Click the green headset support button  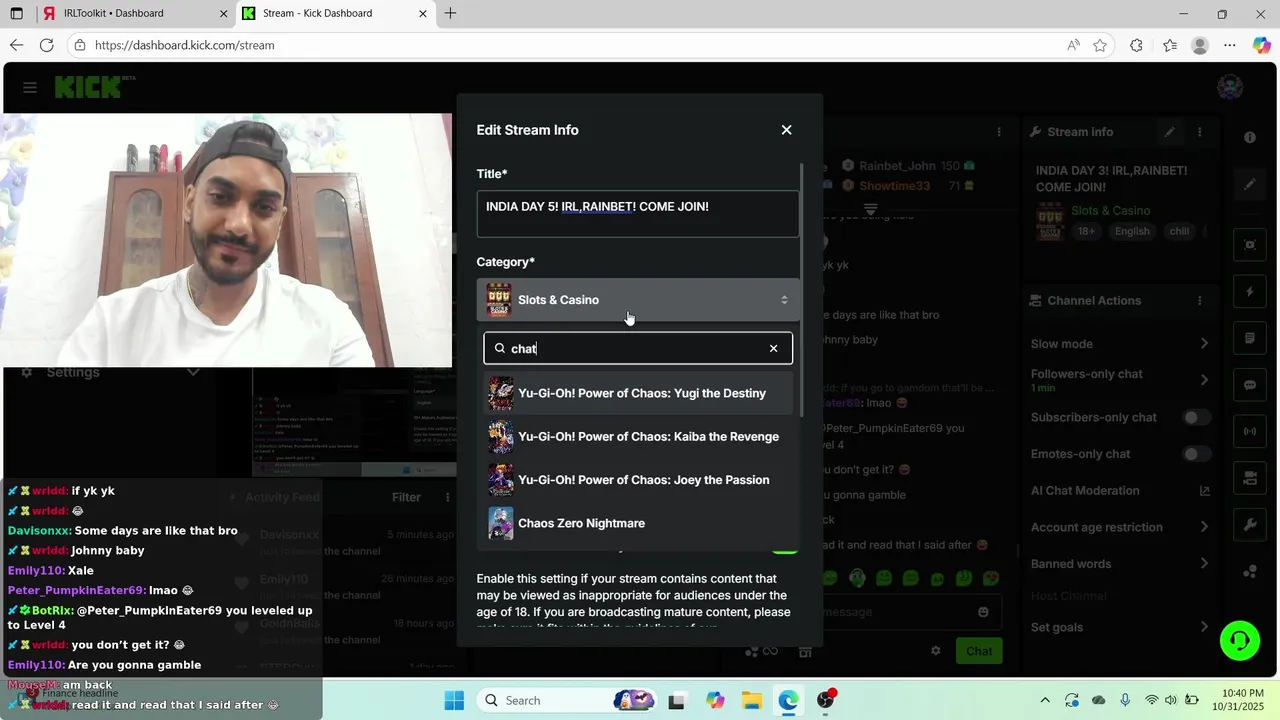click(1240, 640)
